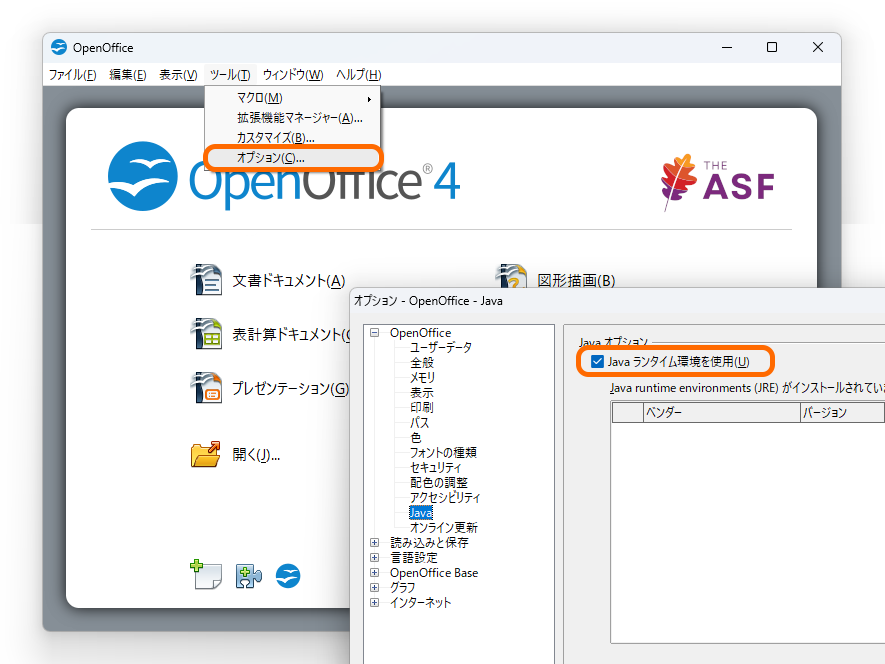Click the OpenOffice title bar logo icon
Screen dimensions: 885x664
(x=59, y=47)
